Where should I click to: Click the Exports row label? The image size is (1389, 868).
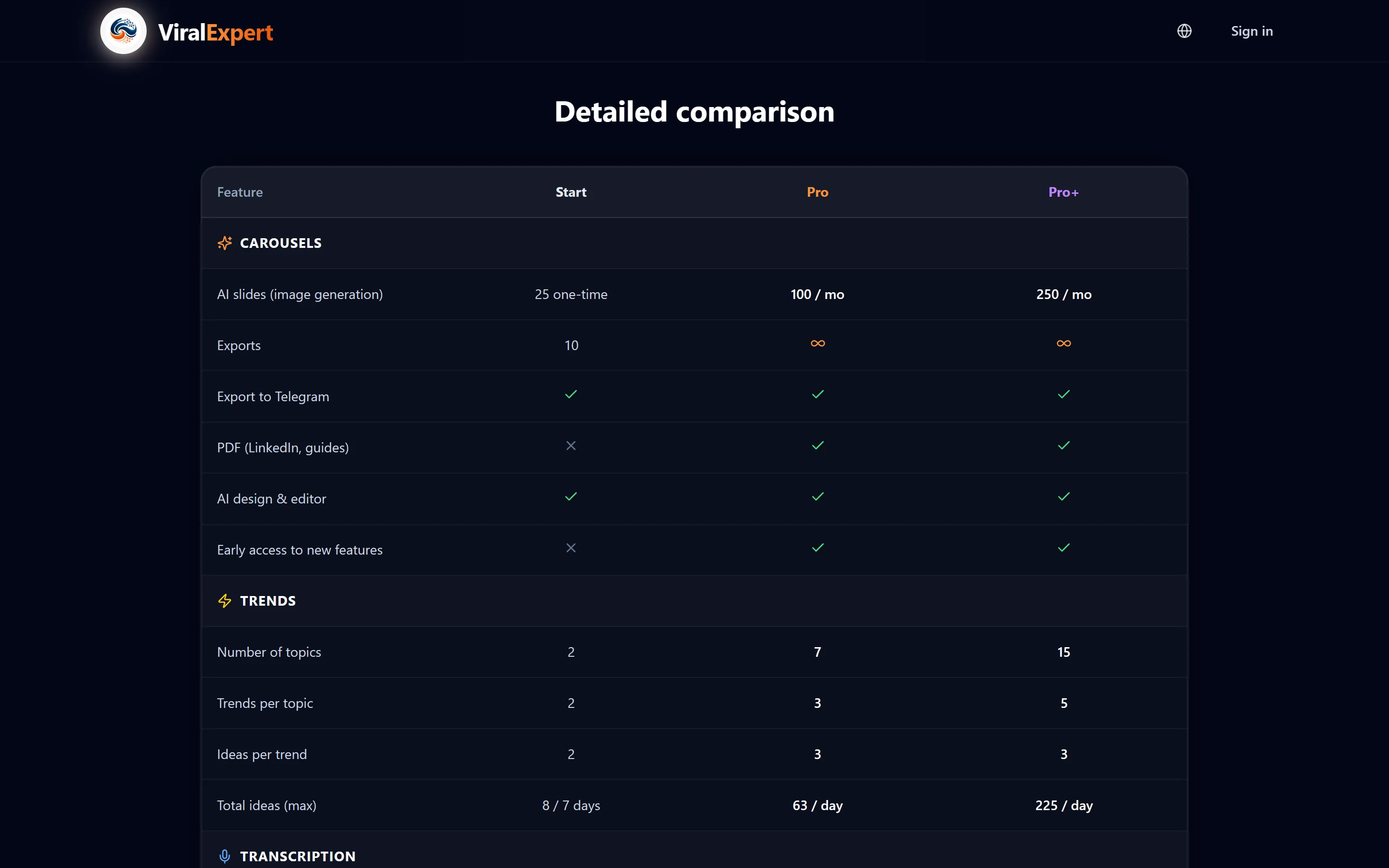tap(239, 346)
